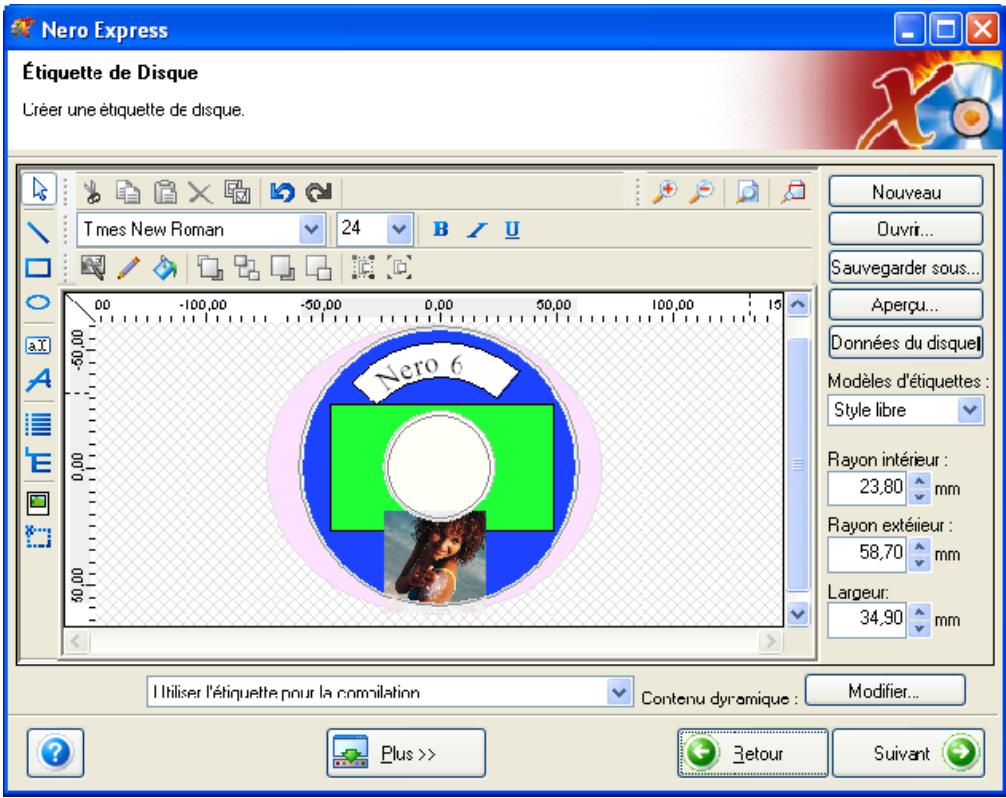Image resolution: width=1006 pixels, height=798 pixels.
Task: Click the Retour button
Action: pyautogui.click(x=753, y=753)
